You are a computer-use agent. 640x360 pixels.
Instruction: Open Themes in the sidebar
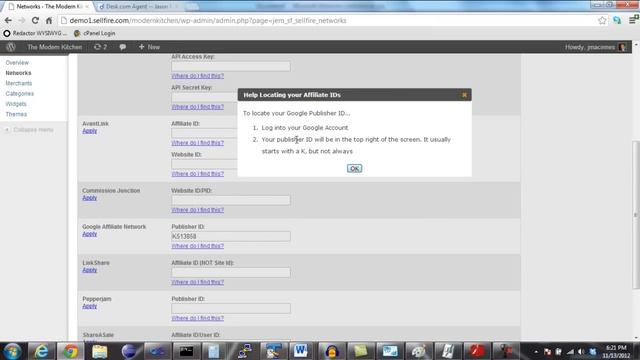[16, 114]
